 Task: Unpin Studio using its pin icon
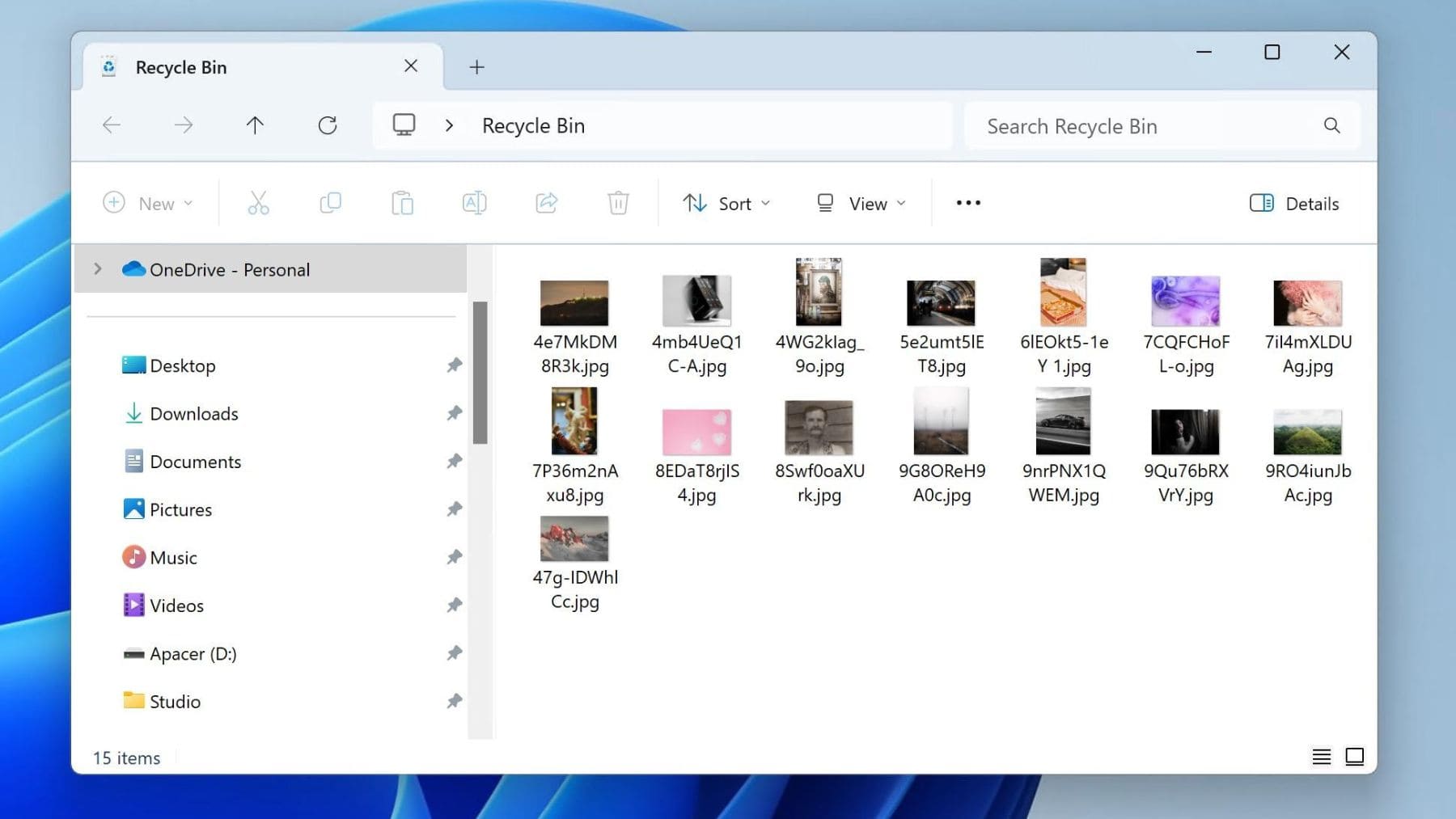point(455,701)
